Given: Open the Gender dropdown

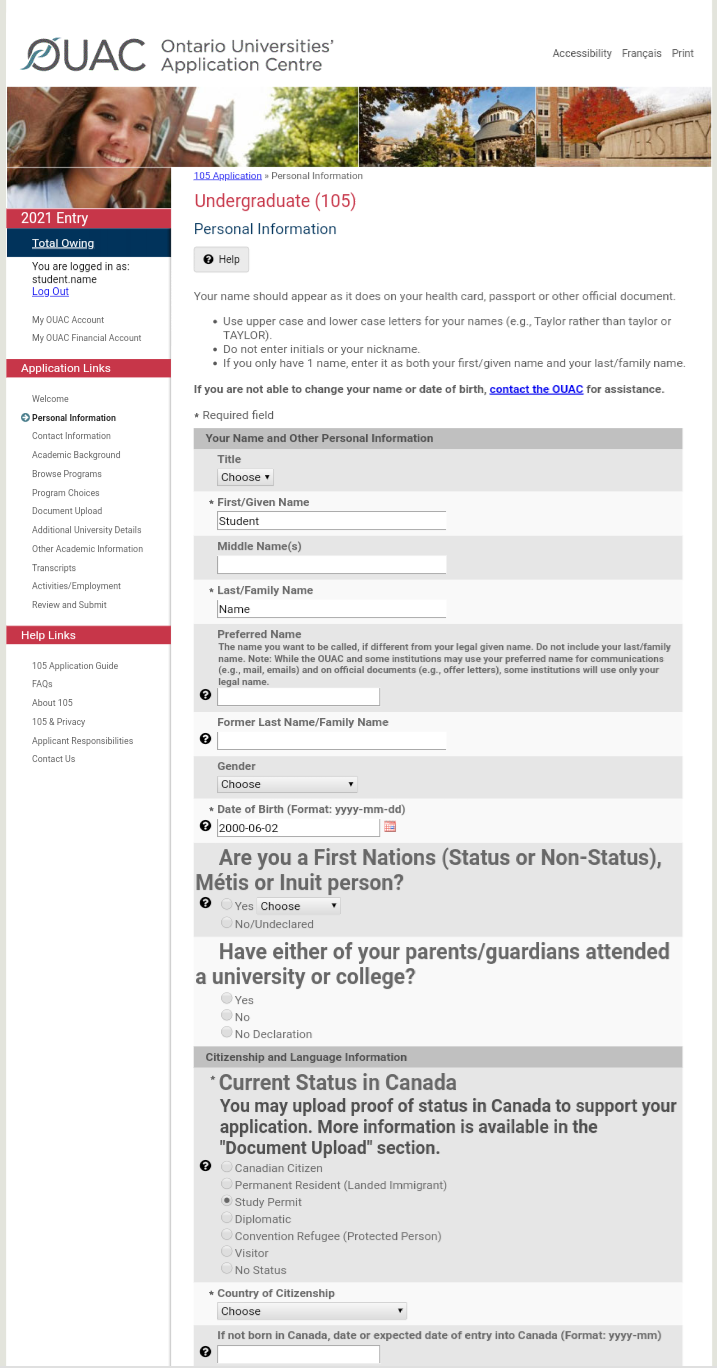Looking at the screenshot, I should tap(287, 784).
